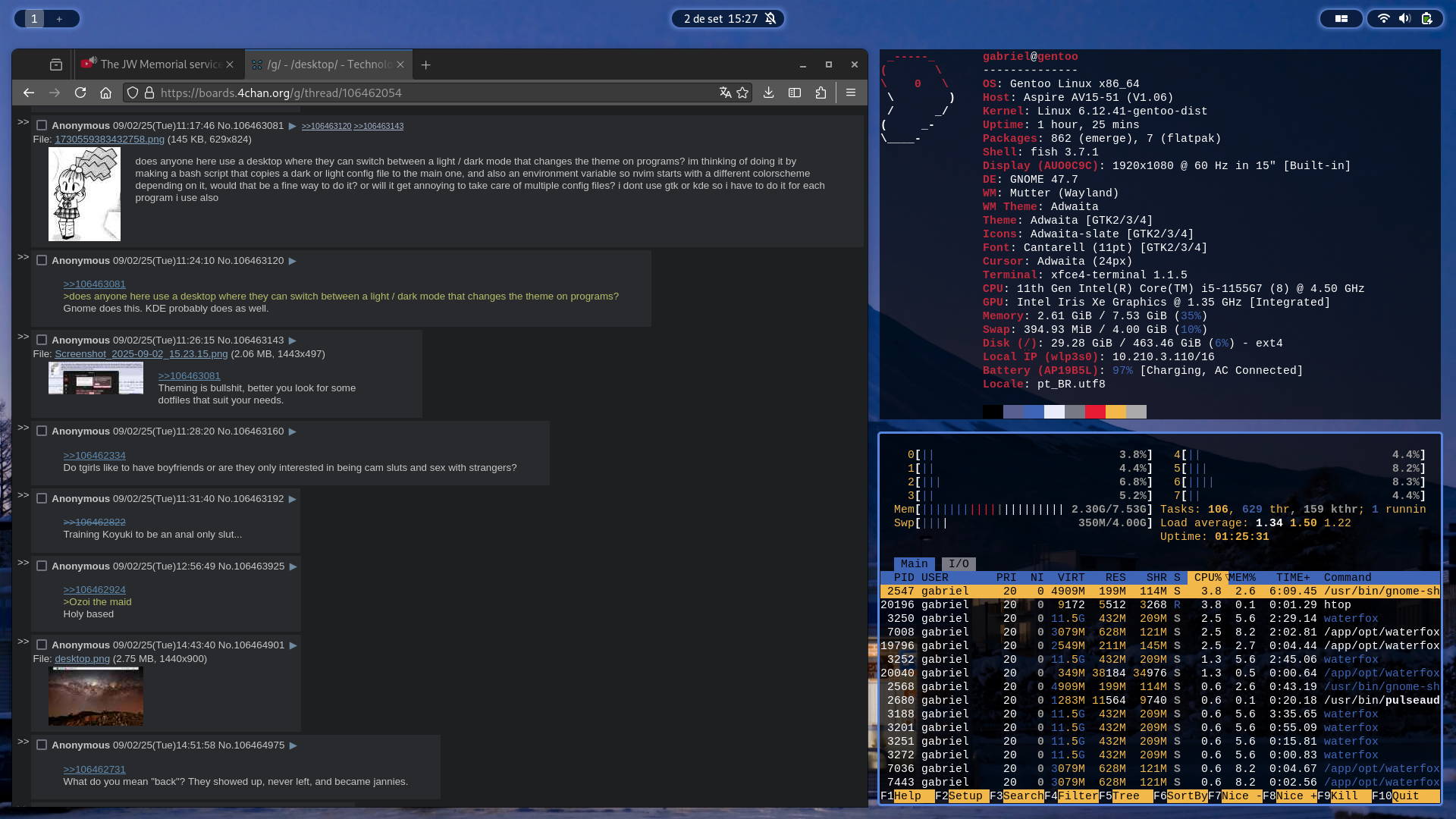Viewport: 1456px width, 819px height.
Task: Go to the browser Home page icon
Action: 105,93
